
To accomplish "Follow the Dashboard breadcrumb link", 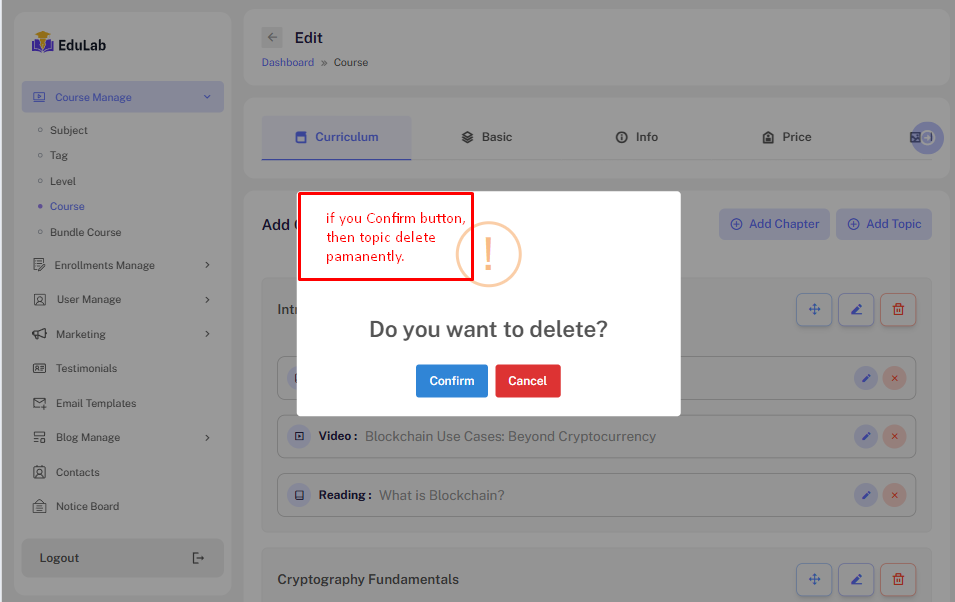I will (x=288, y=62).
